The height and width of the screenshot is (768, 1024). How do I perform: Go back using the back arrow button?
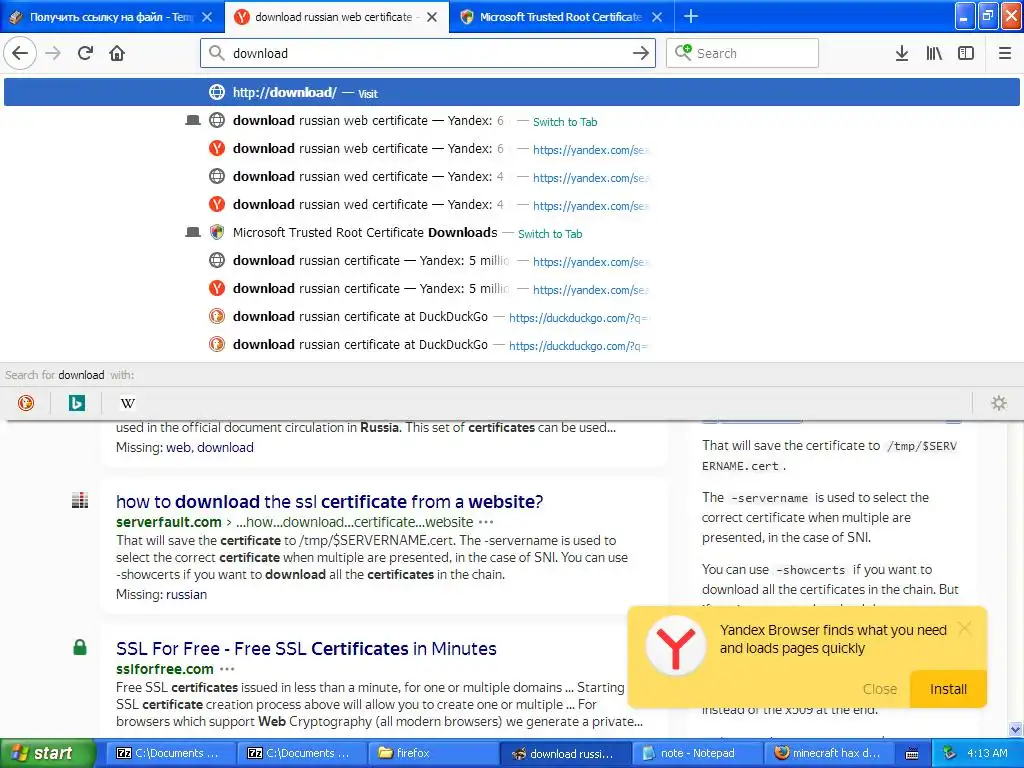click(20, 53)
